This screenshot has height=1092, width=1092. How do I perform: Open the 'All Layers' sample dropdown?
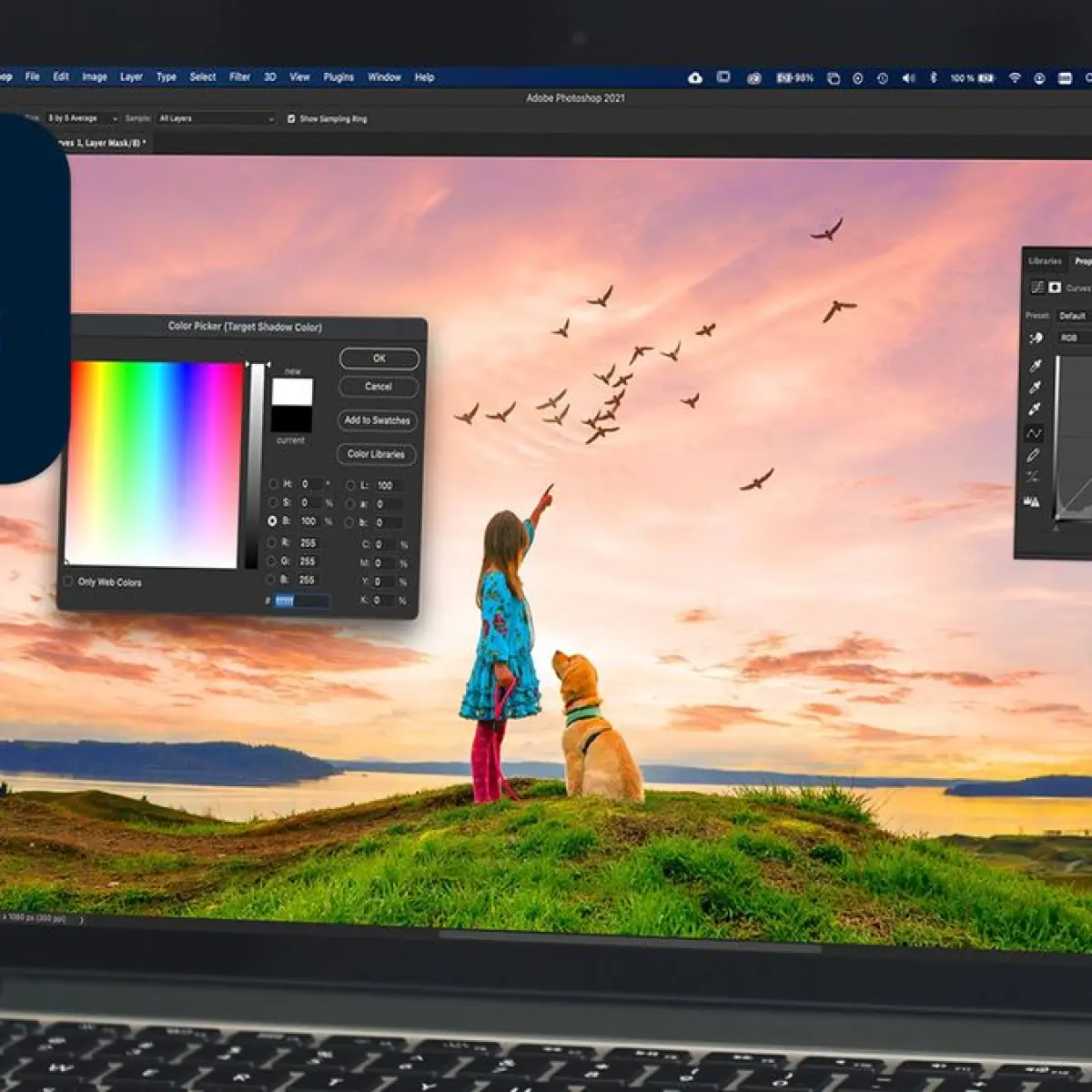[216, 118]
